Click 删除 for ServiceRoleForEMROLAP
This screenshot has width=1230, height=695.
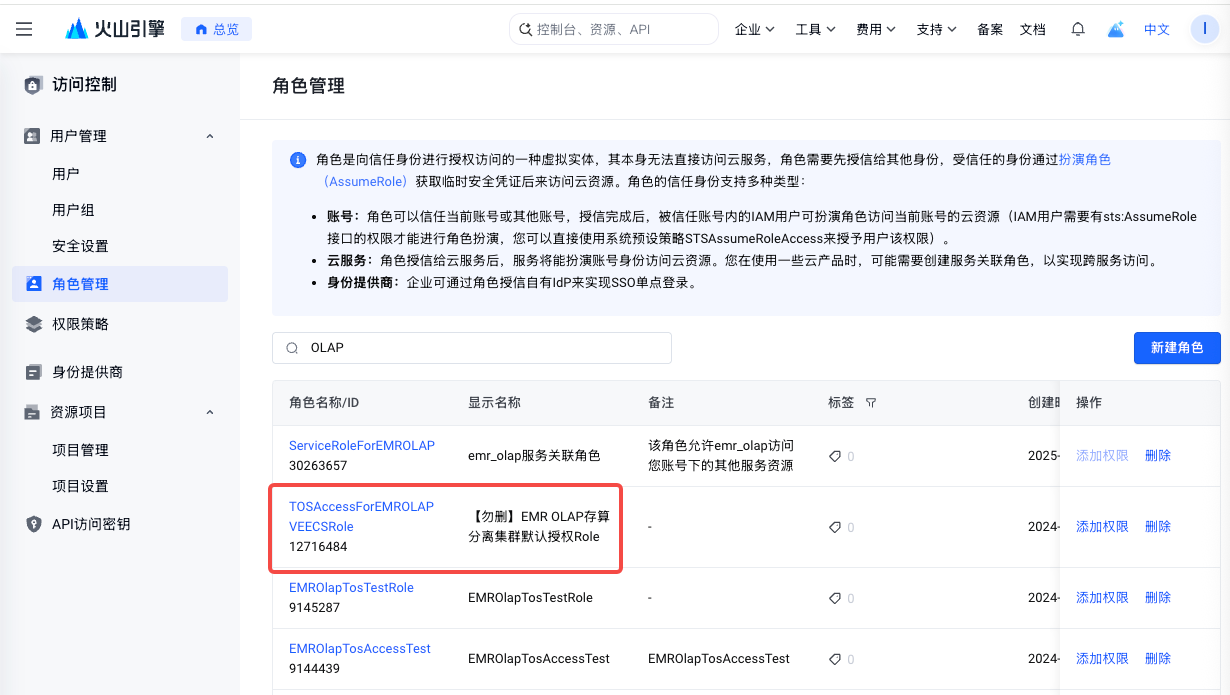[x=1158, y=455]
